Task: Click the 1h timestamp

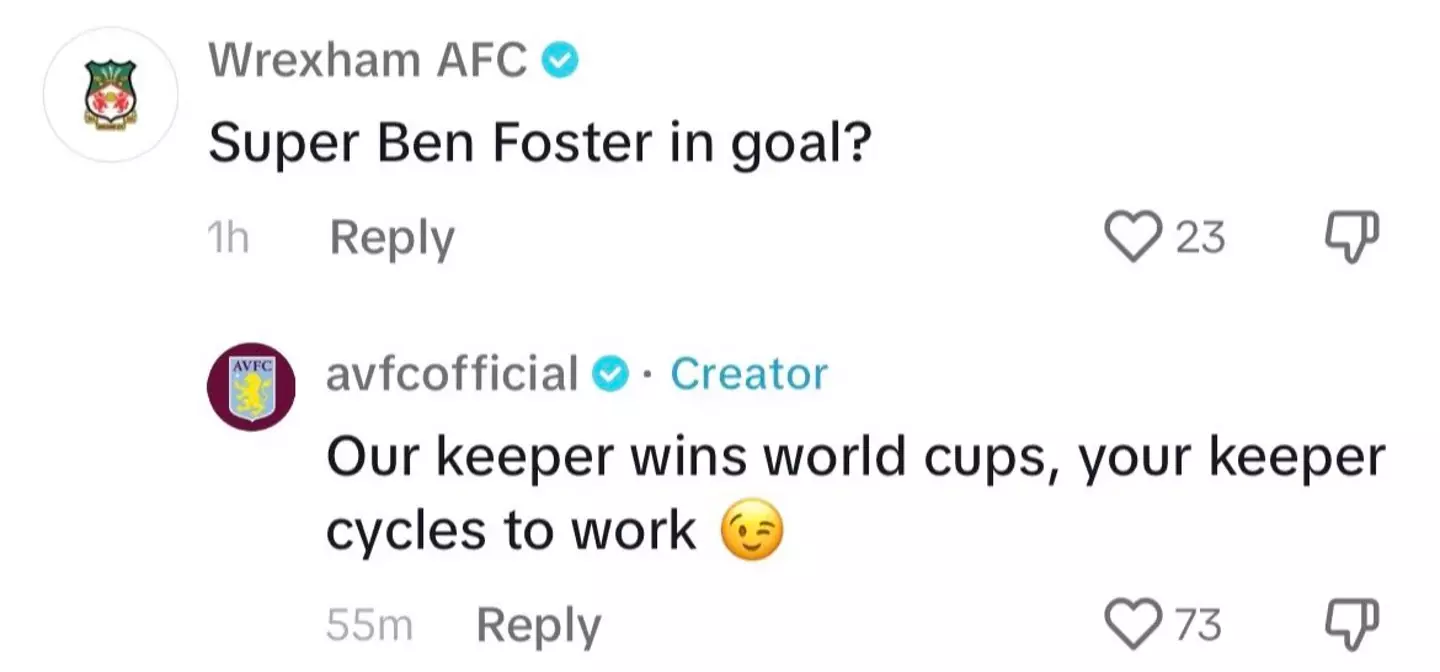Action: coord(226,239)
